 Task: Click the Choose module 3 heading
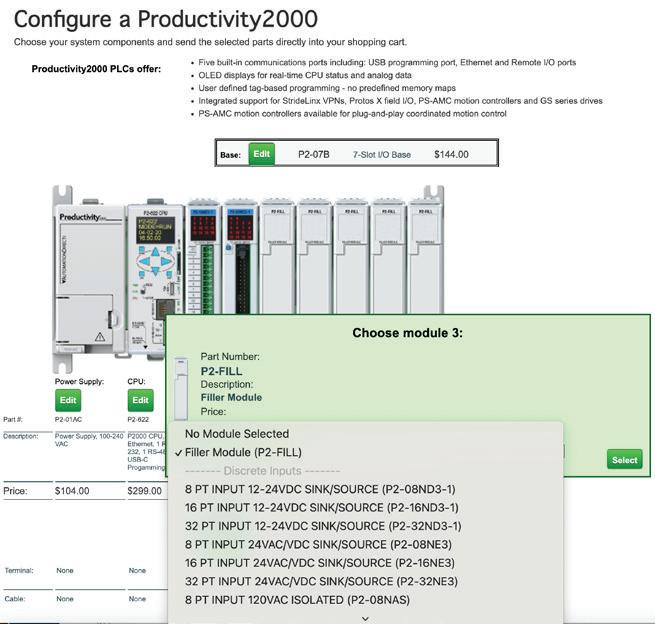pos(407,333)
